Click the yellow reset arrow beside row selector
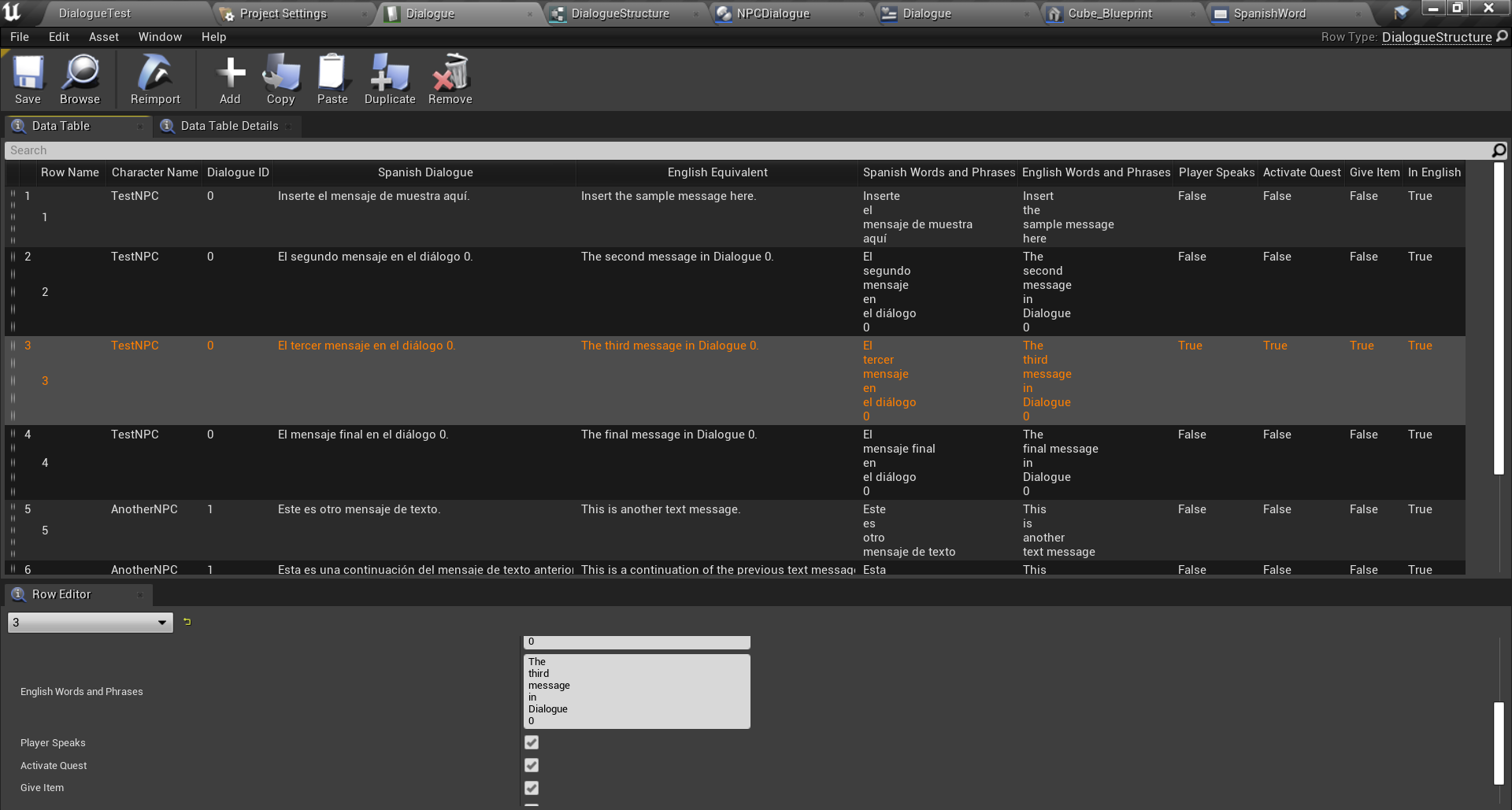The width and height of the screenshot is (1512, 810). click(187, 622)
